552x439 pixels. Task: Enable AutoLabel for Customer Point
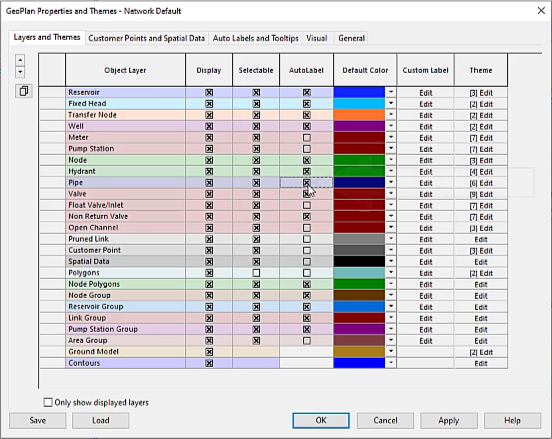point(307,250)
